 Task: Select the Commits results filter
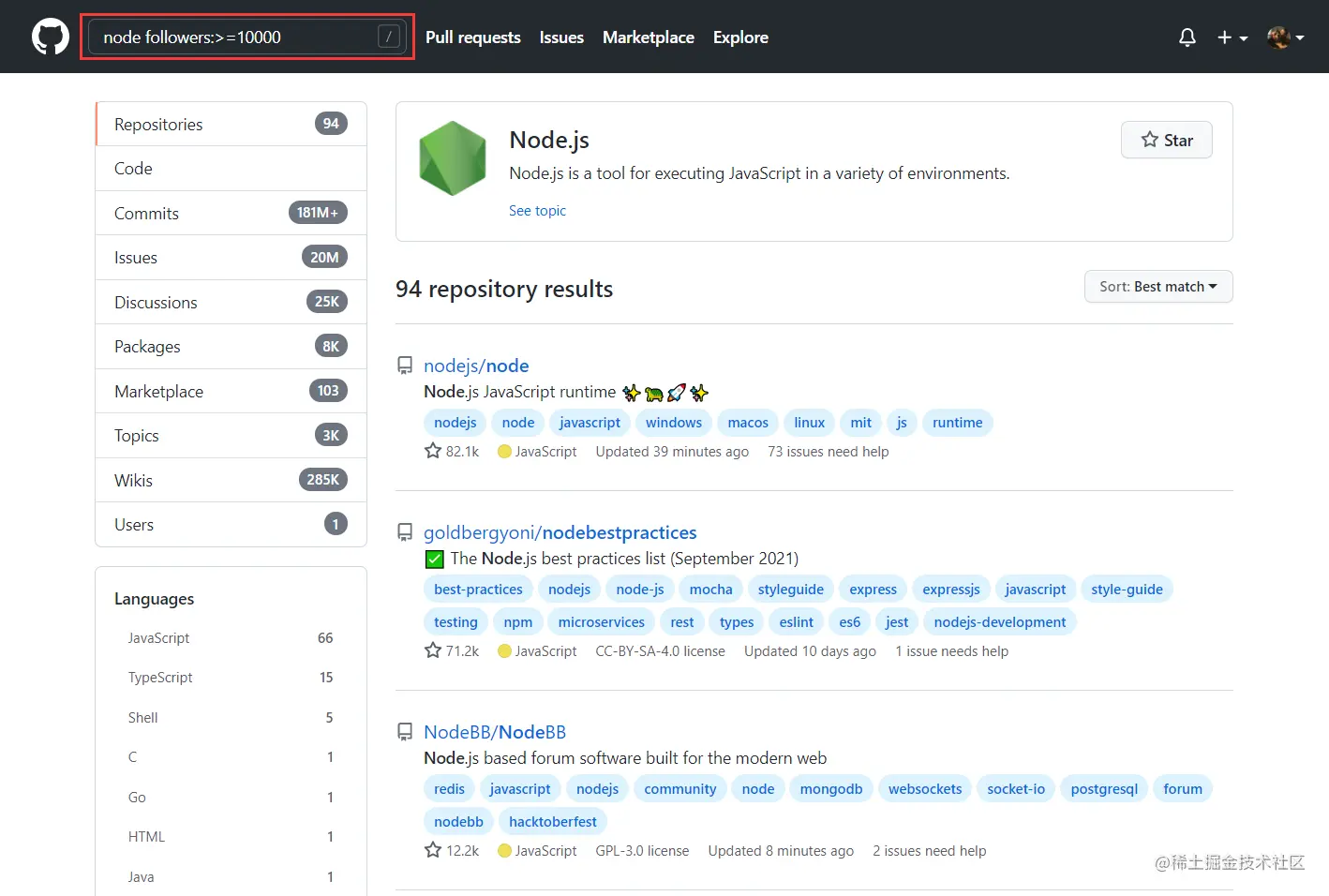[x=231, y=213]
